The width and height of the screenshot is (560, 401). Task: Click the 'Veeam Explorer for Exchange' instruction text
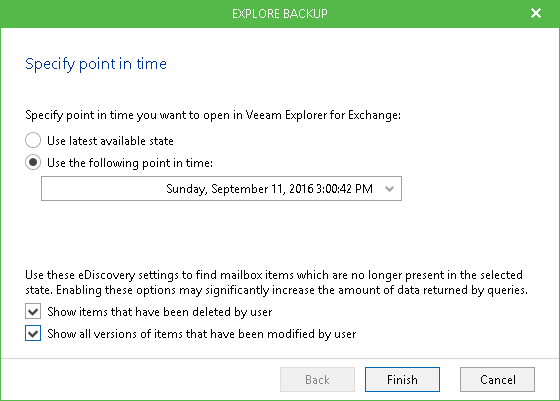pos(213,115)
